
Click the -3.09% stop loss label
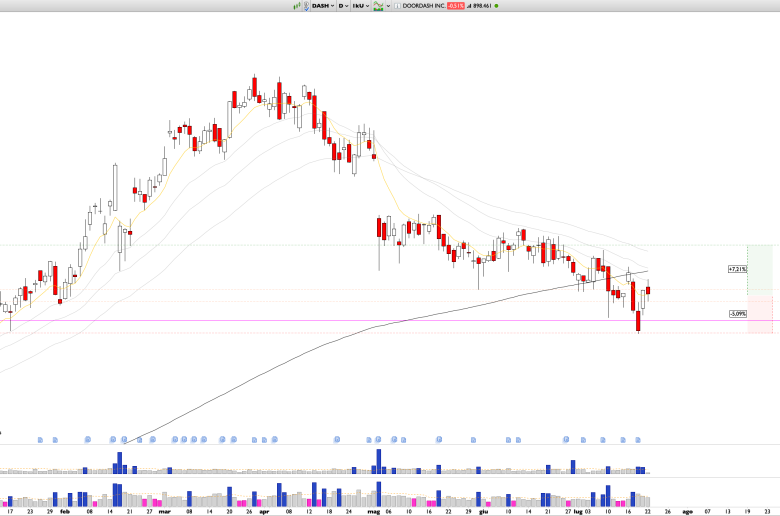click(737, 314)
